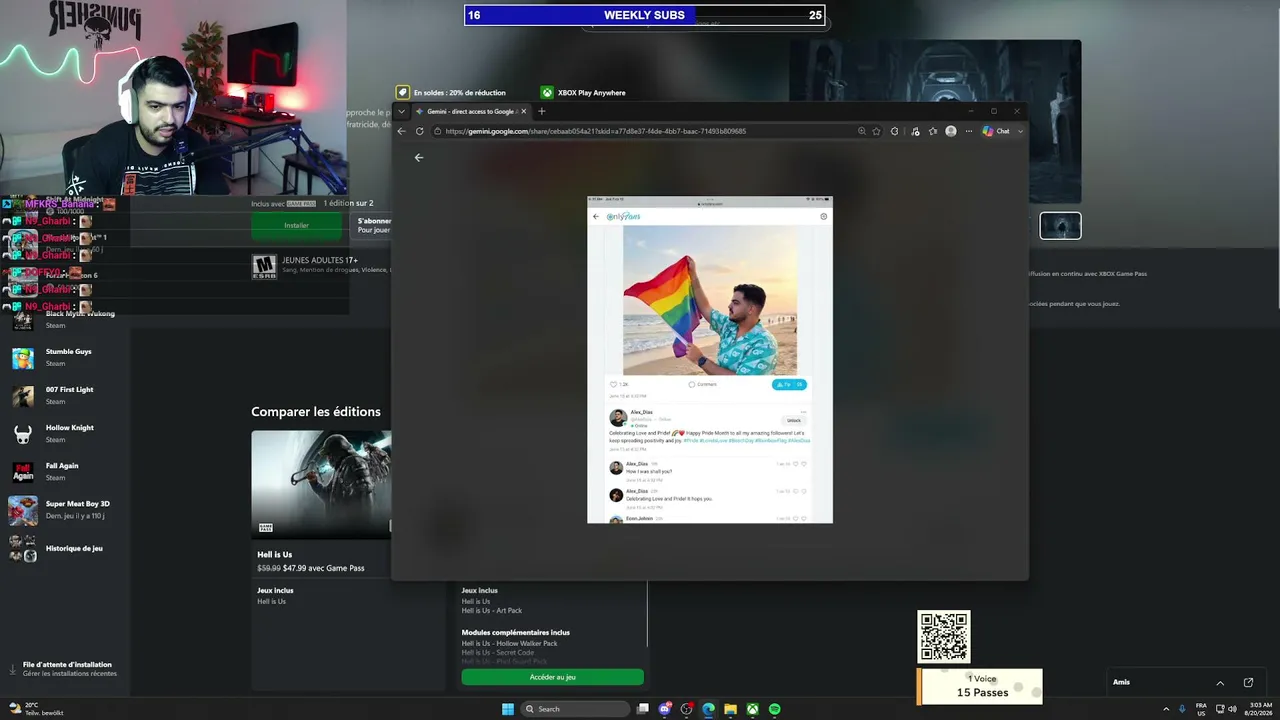Click the S'abonner button in Xbox app
The width and height of the screenshot is (1280, 720).
373,226
